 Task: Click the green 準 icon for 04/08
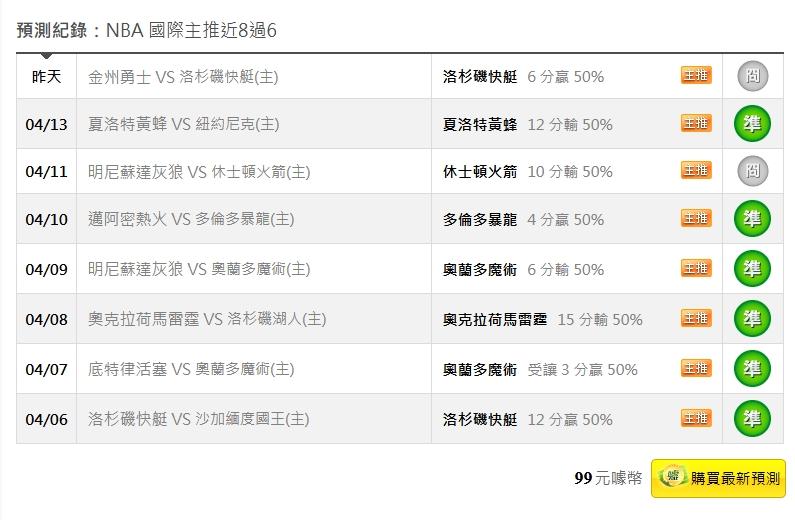tap(752, 319)
